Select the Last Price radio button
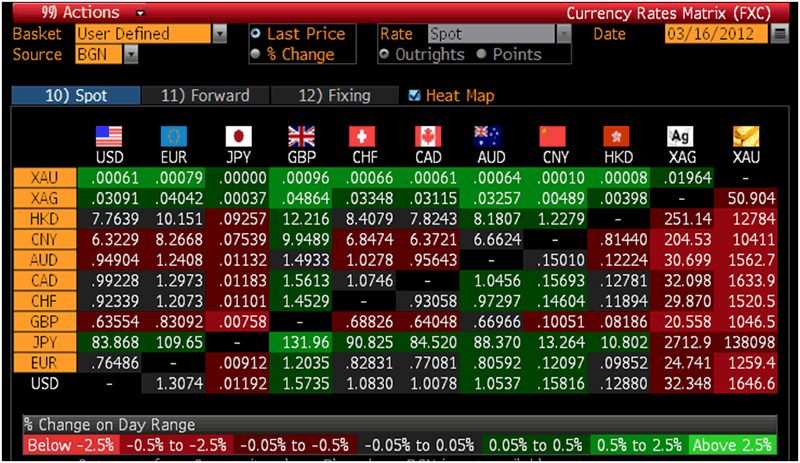Screen dimensions: 800x463 [256, 34]
